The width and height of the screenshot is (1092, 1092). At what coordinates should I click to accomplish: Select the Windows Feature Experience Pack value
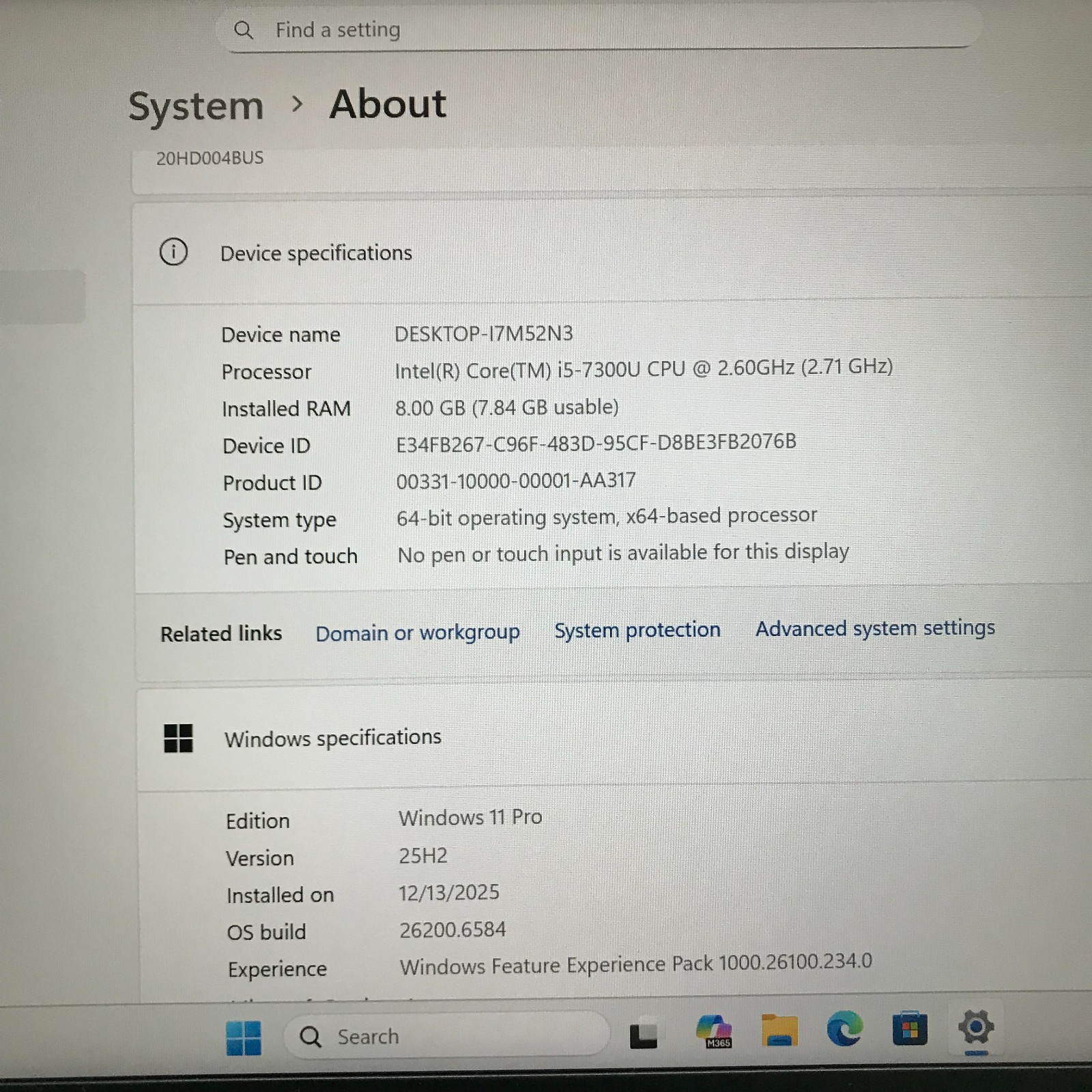[x=635, y=964]
